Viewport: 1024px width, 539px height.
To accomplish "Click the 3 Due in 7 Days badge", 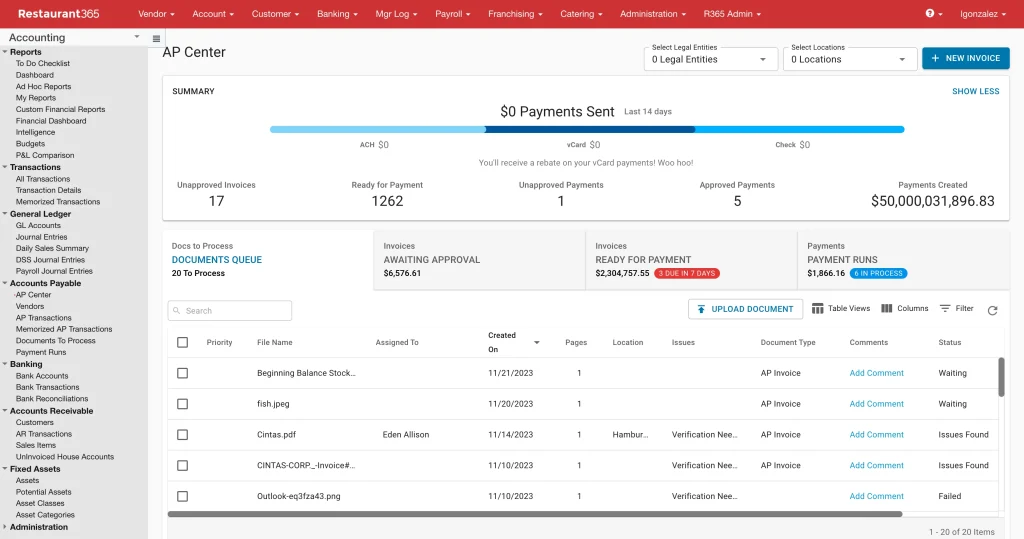I will click(687, 273).
